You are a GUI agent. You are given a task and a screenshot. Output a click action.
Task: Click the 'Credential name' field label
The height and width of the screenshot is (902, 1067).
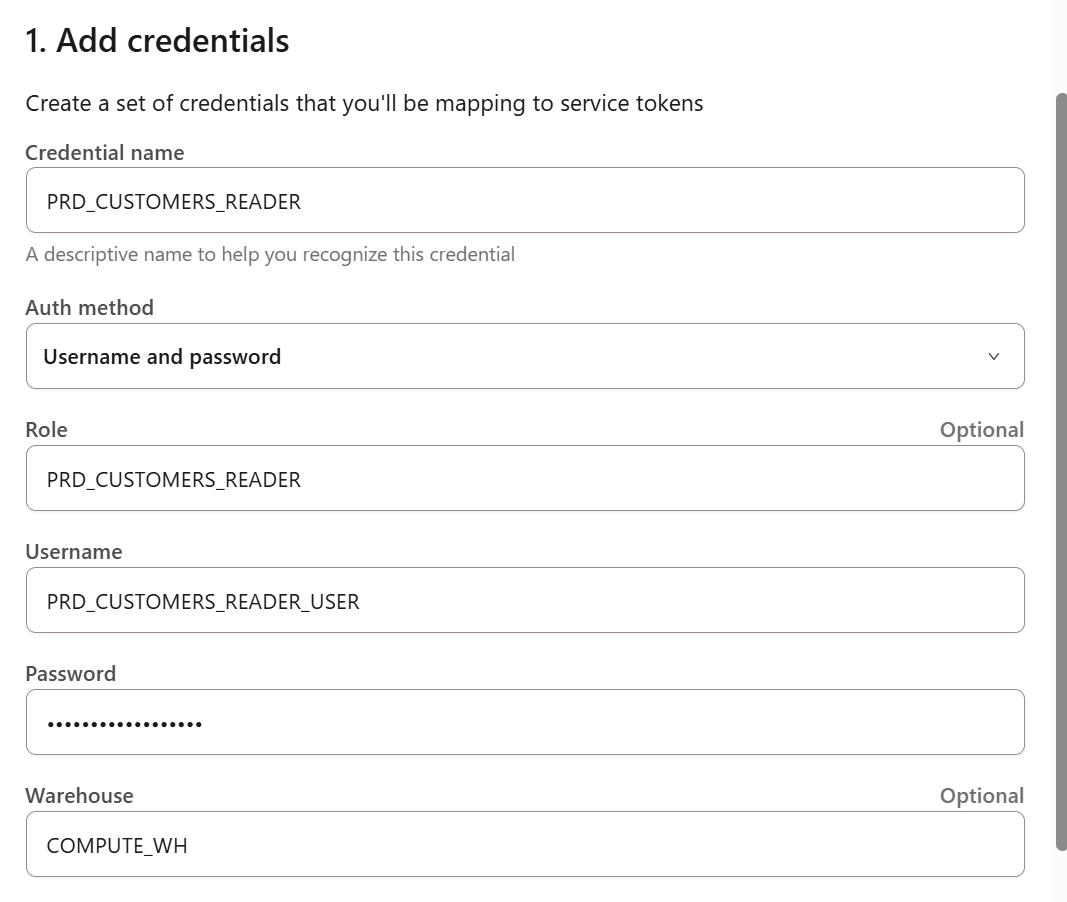coord(105,153)
